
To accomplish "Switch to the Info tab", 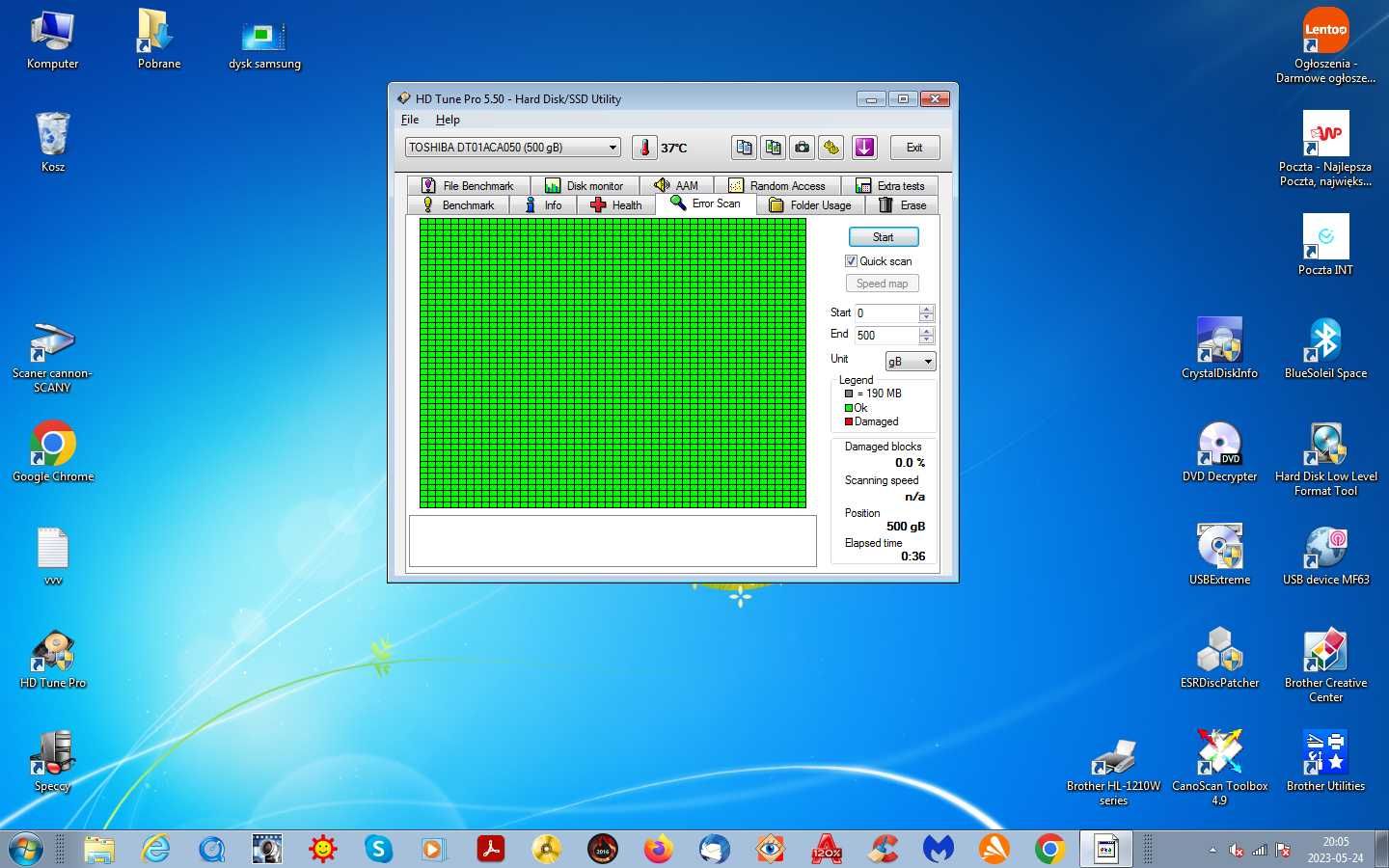I will 543,205.
